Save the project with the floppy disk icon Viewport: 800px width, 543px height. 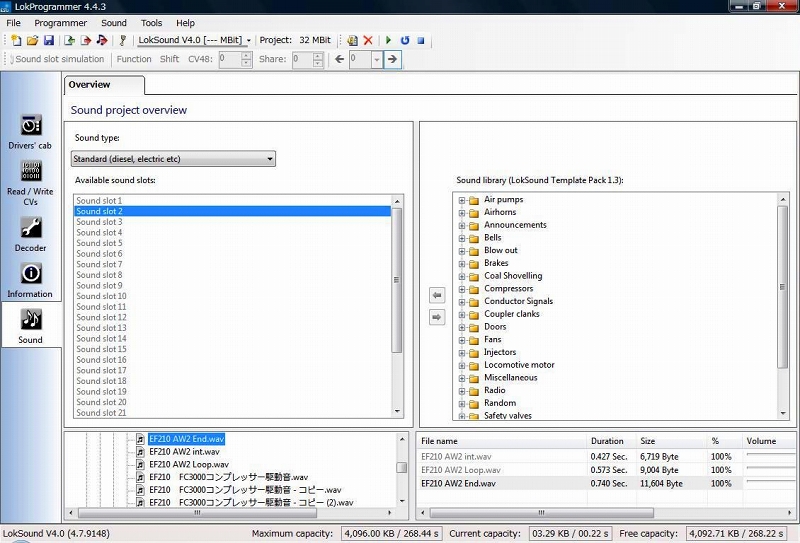coord(49,40)
